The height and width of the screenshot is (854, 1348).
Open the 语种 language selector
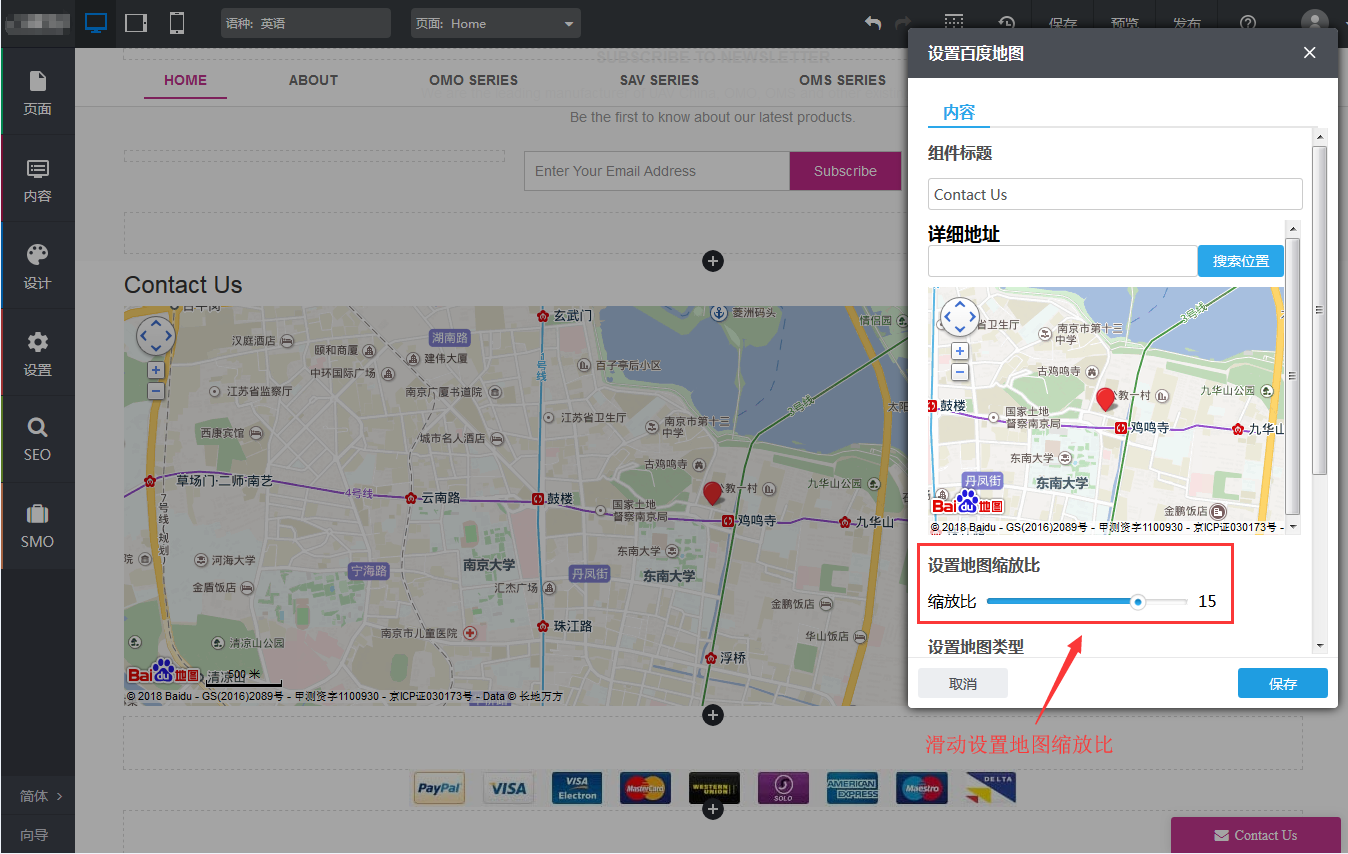click(305, 23)
